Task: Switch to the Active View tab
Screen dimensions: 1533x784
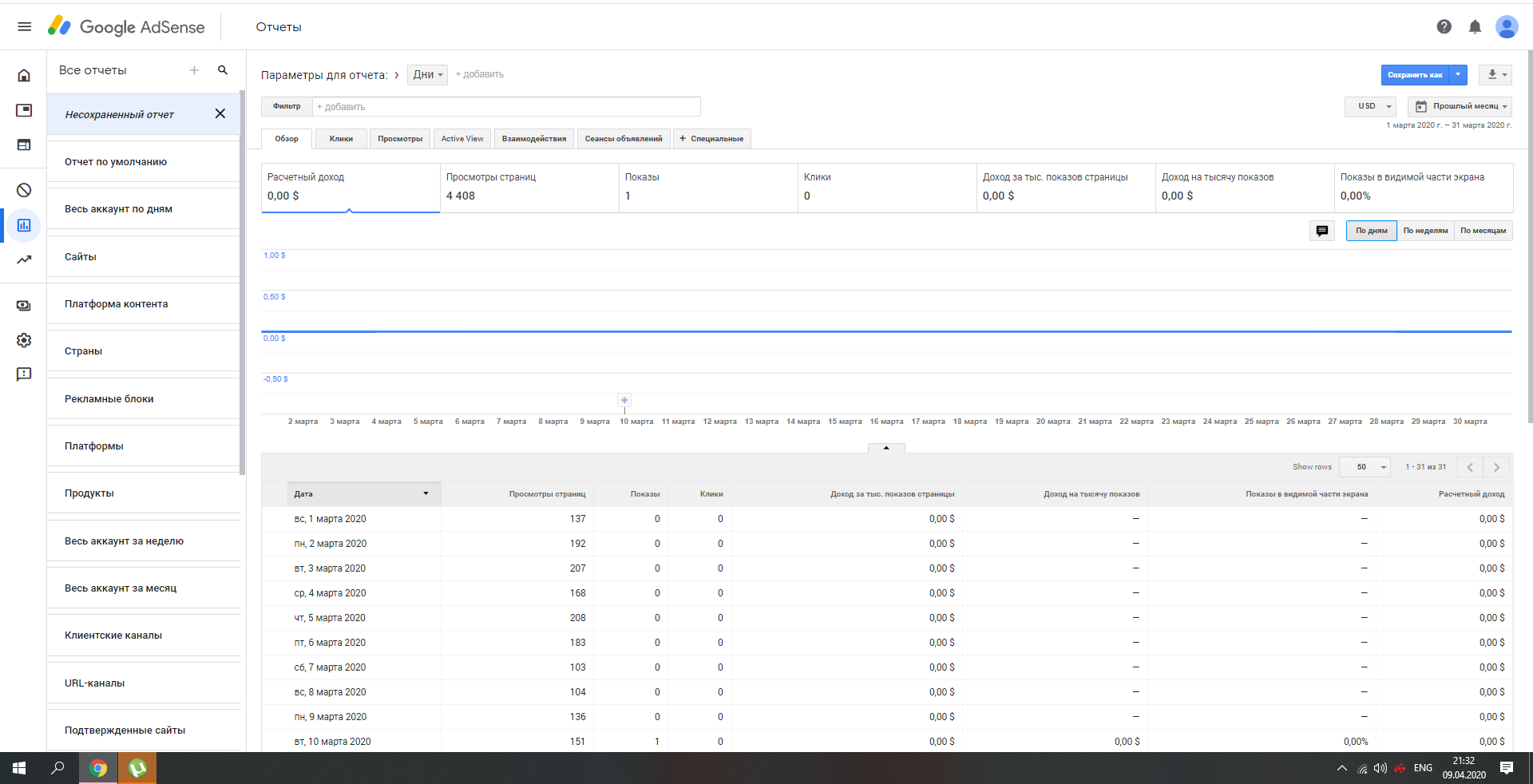Action: tap(462, 139)
